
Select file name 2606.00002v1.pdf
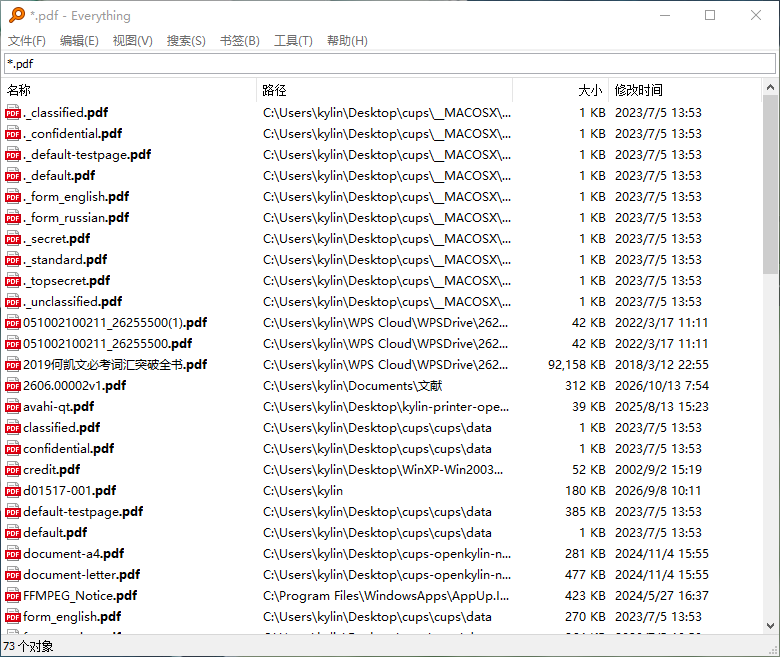point(75,386)
